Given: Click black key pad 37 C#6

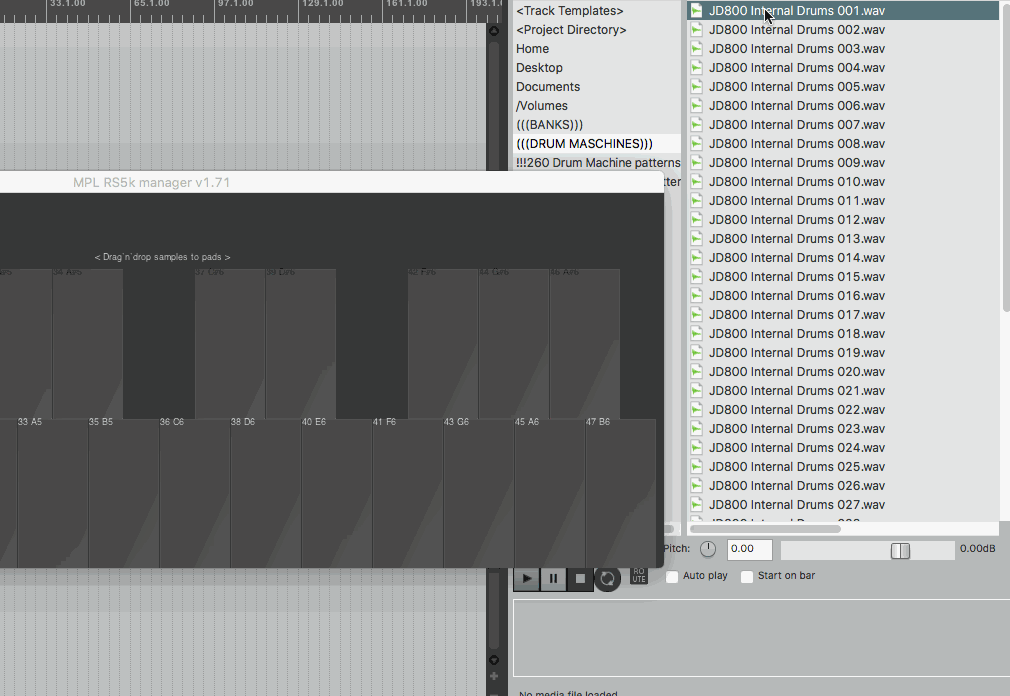Looking at the screenshot, I should click(x=230, y=344).
